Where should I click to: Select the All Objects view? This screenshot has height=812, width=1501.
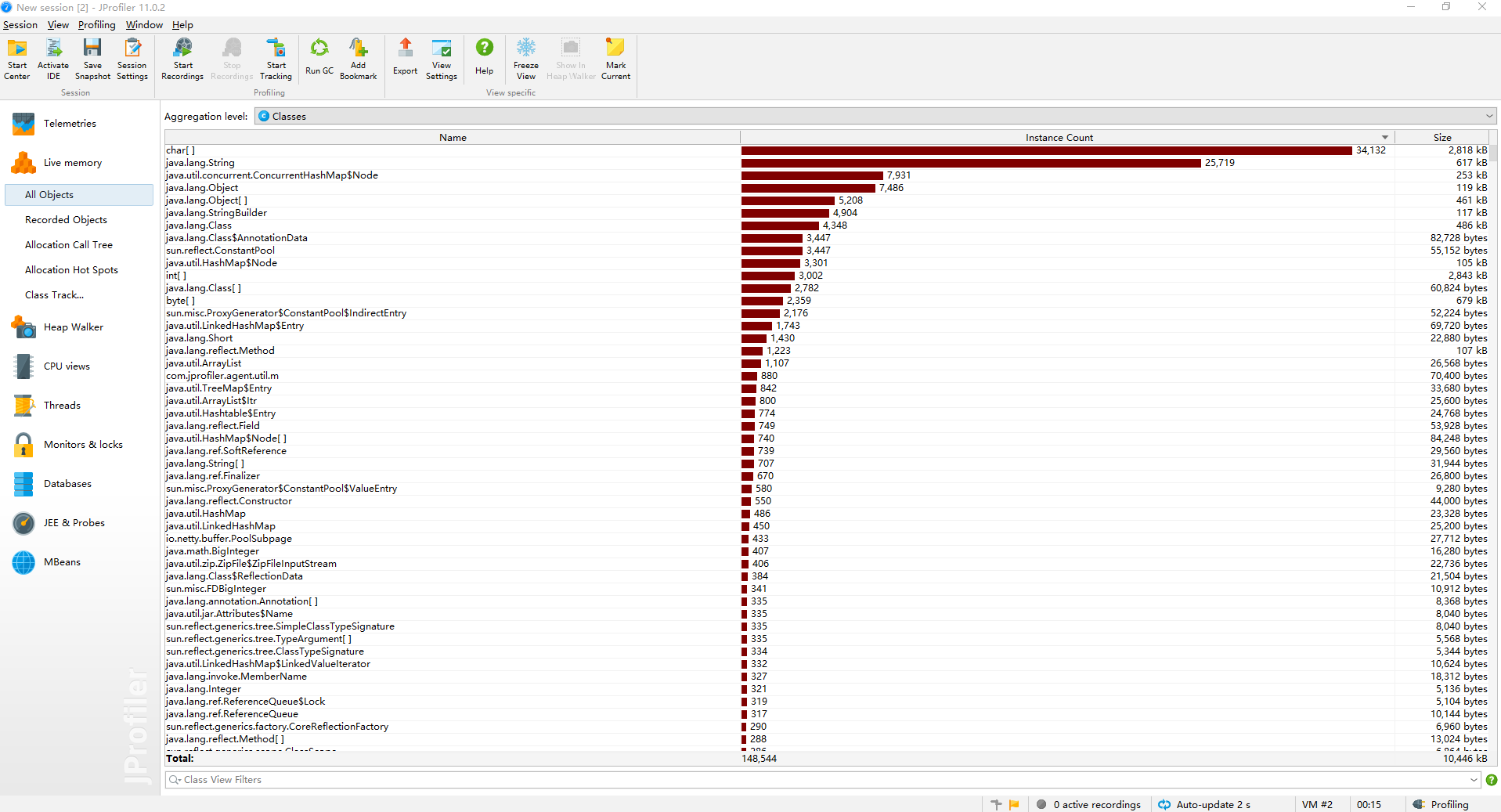click(x=79, y=195)
